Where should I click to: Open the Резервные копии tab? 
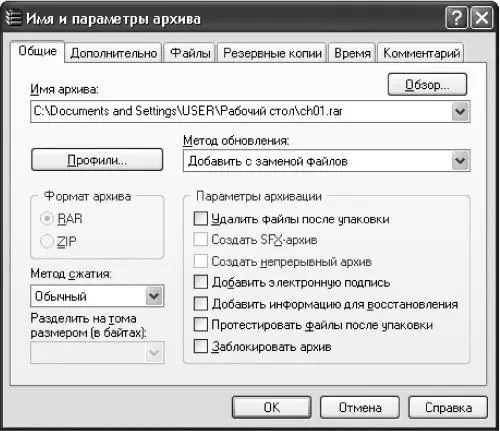point(272,53)
